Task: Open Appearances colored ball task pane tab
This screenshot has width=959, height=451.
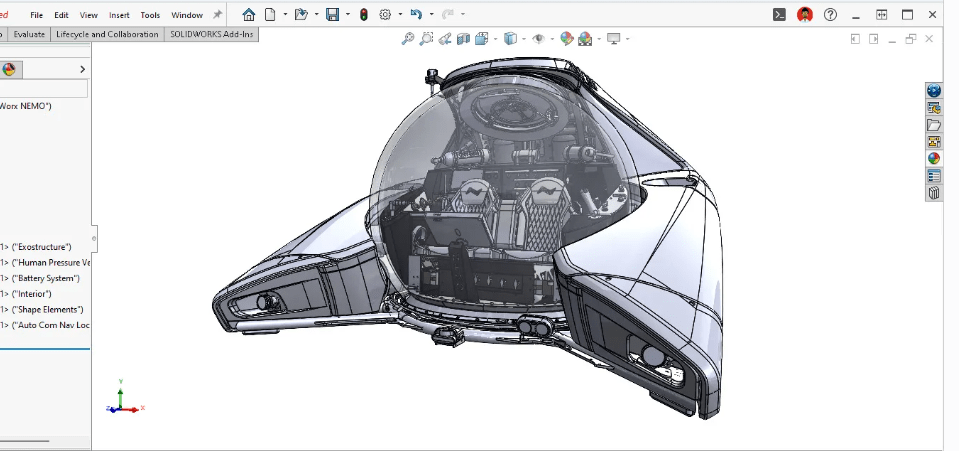Action: point(934,158)
